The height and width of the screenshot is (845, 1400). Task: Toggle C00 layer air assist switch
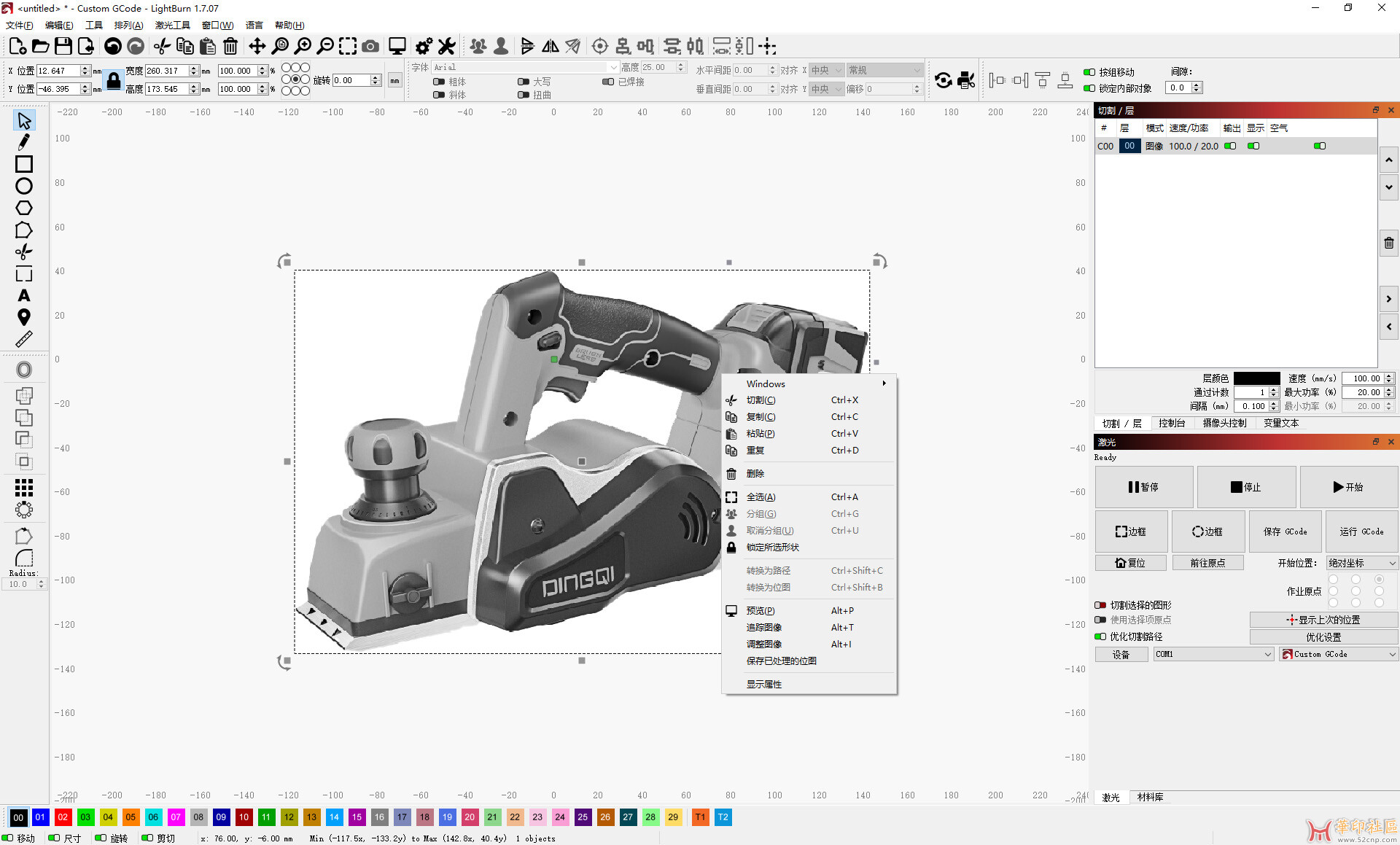coord(1320,146)
